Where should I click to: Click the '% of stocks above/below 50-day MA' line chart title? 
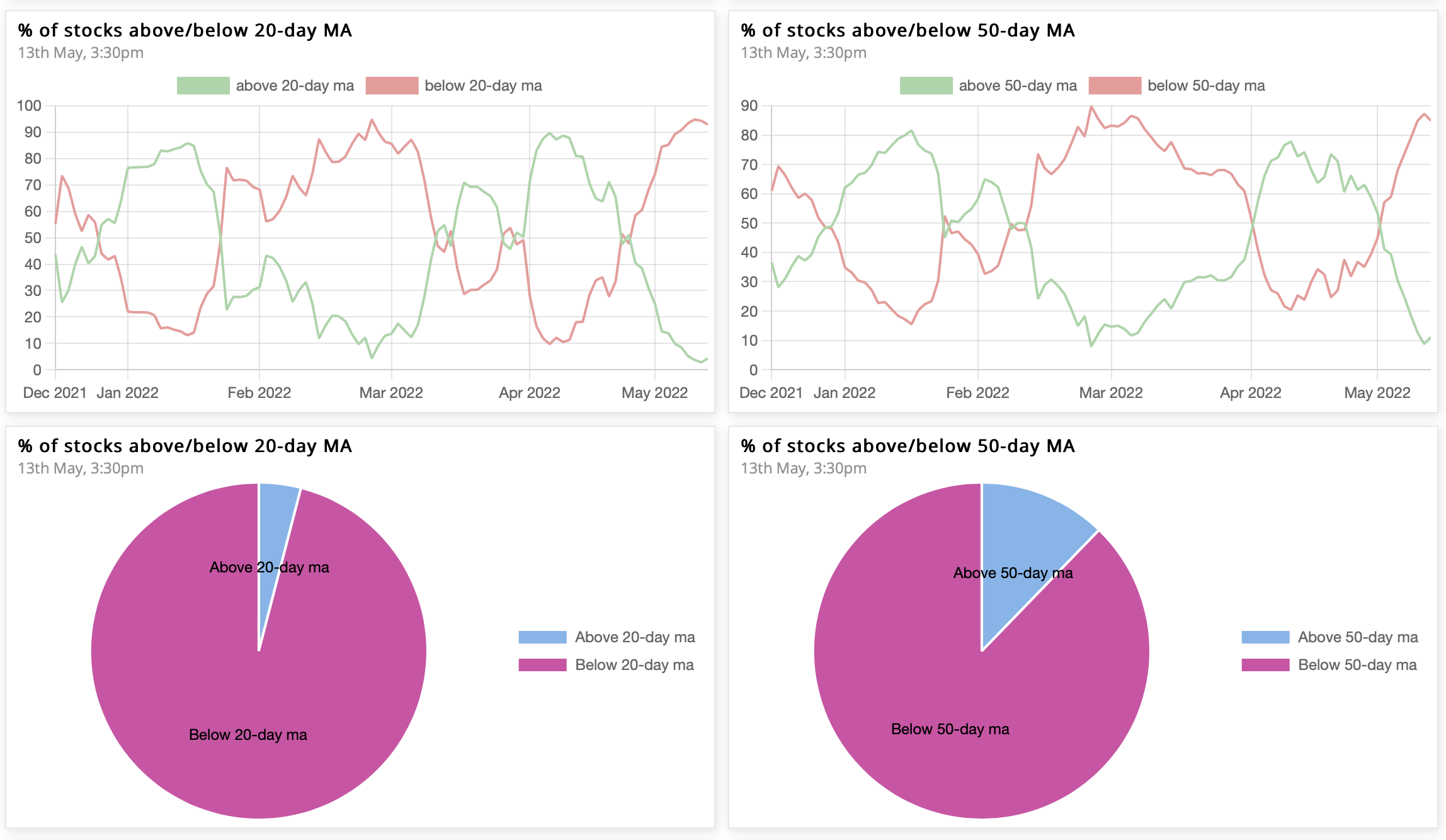tap(908, 30)
